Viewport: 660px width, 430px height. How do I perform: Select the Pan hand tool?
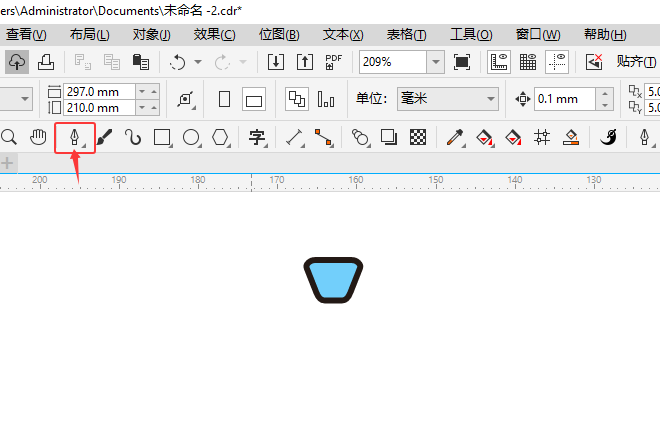click(38, 137)
